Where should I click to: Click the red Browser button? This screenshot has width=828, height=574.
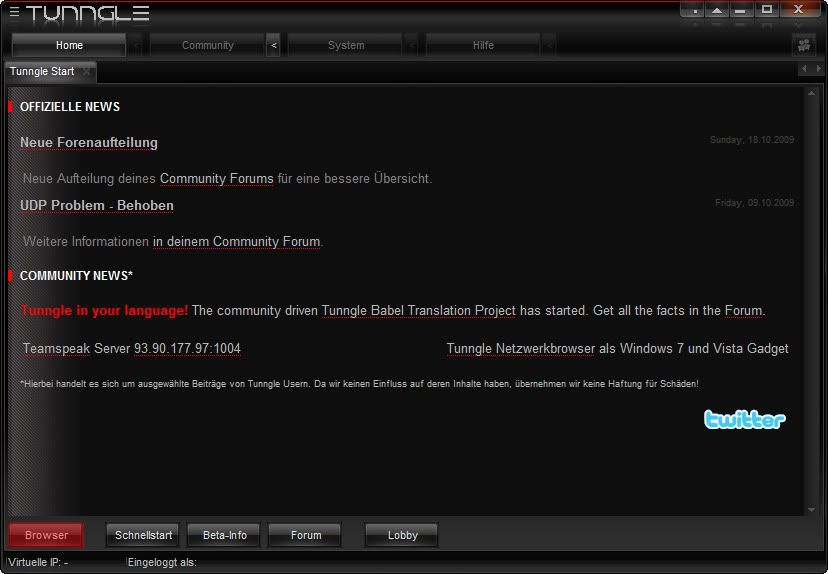46,535
